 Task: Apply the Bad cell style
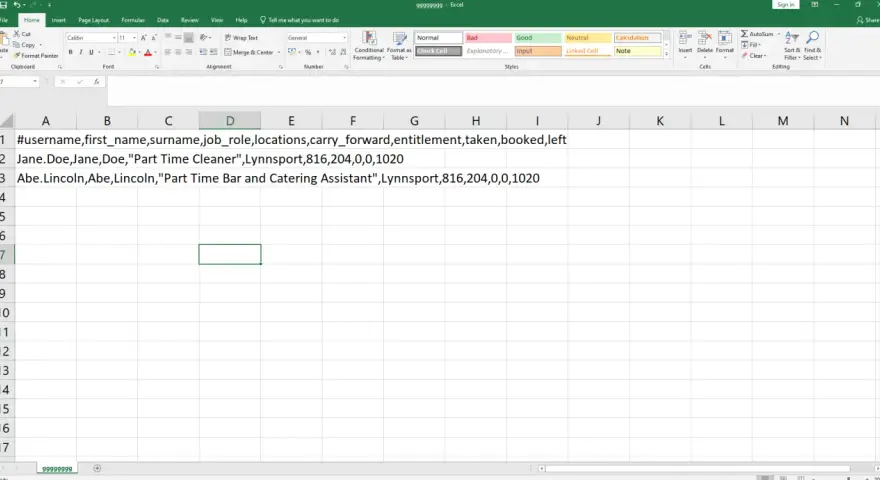pos(488,38)
